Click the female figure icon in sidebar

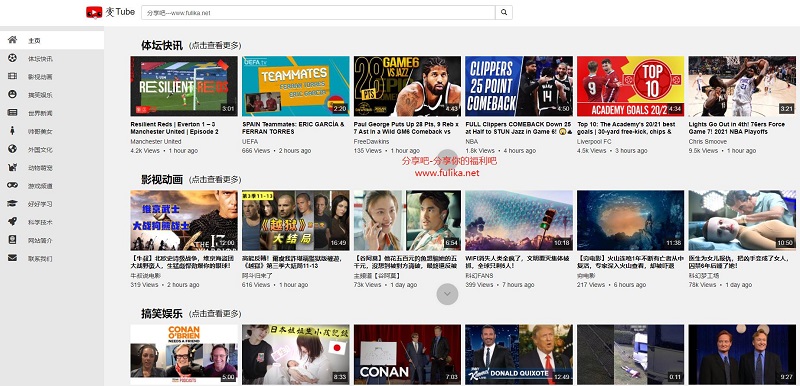[x=12, y=131]
